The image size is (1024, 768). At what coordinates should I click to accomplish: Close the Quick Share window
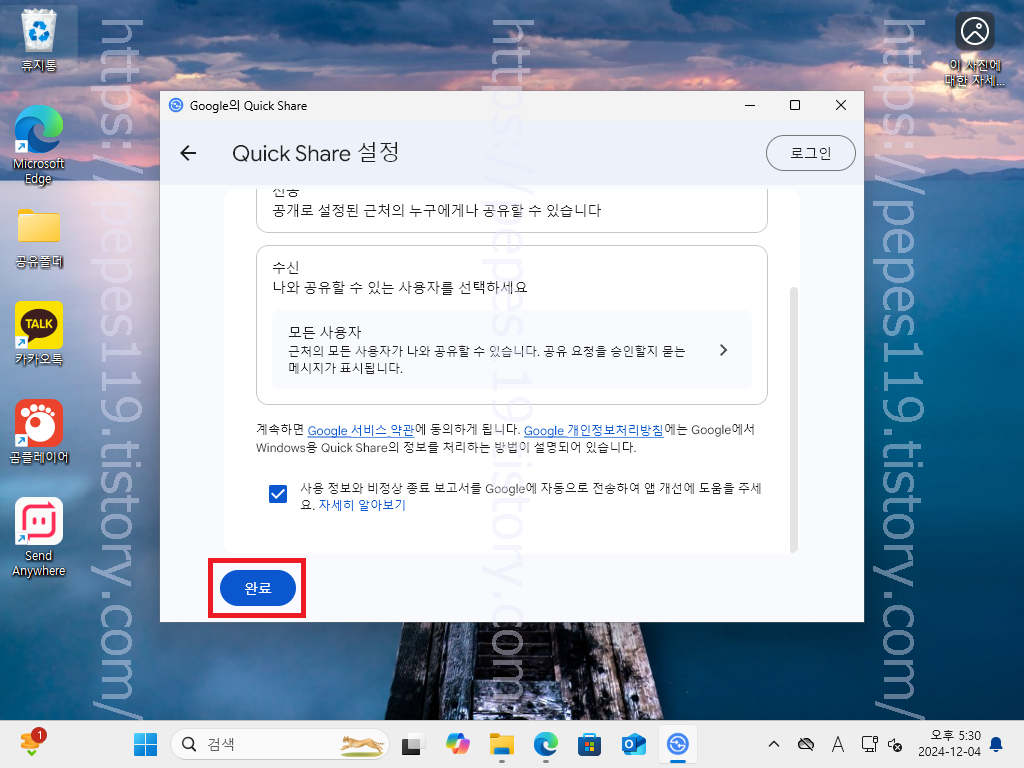pos(840,105)
